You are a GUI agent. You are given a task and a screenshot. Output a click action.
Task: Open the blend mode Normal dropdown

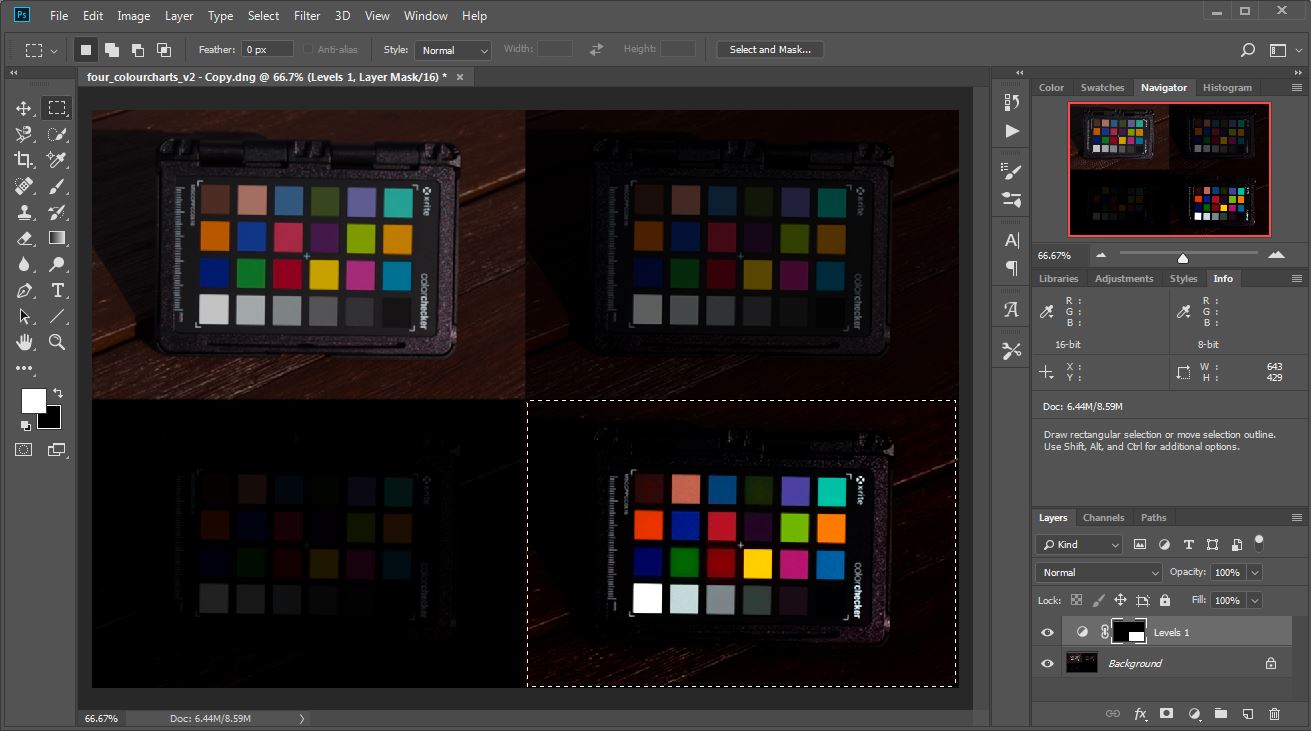[1099, 573]
